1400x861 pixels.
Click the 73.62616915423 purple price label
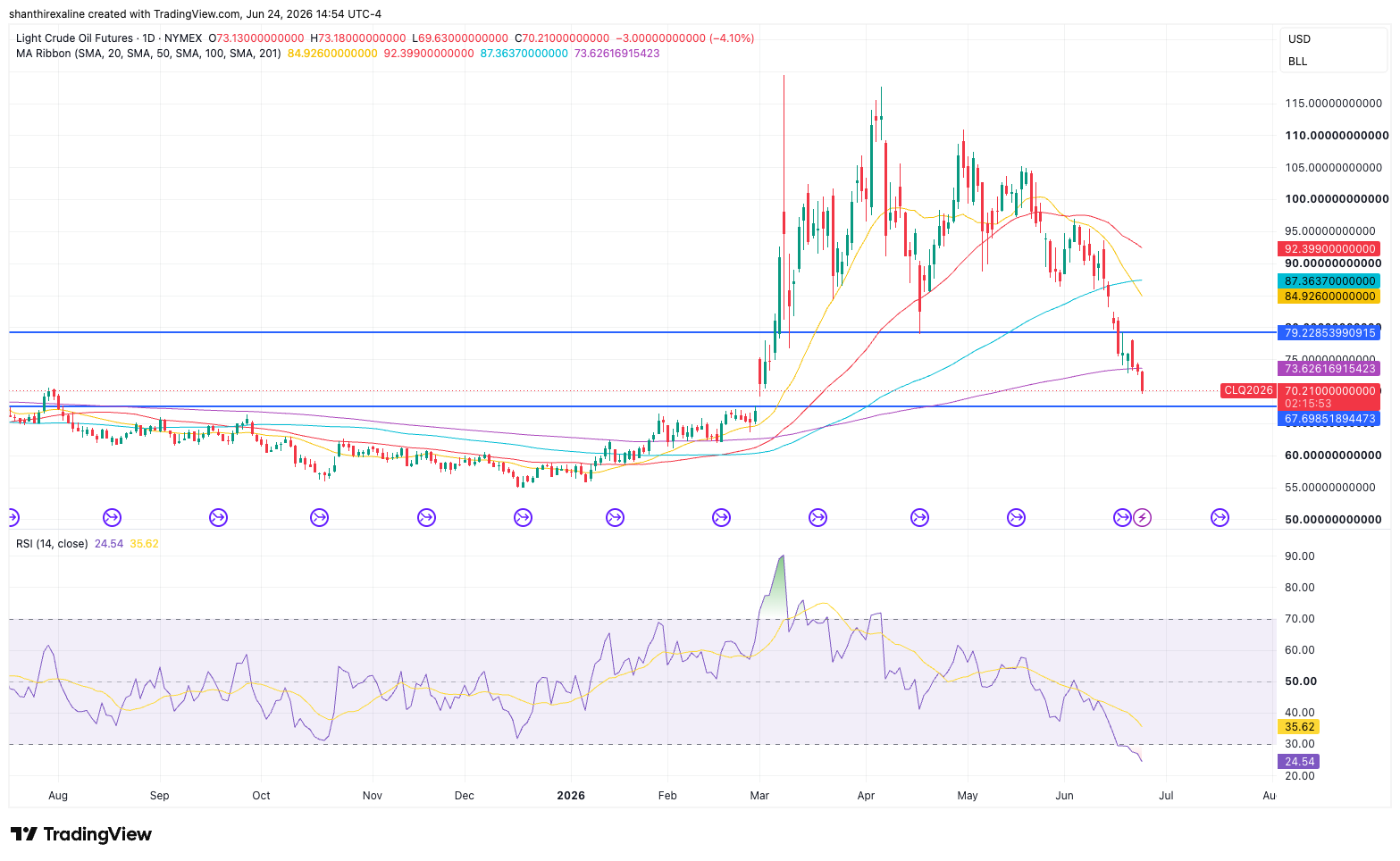click(1329, 369)
